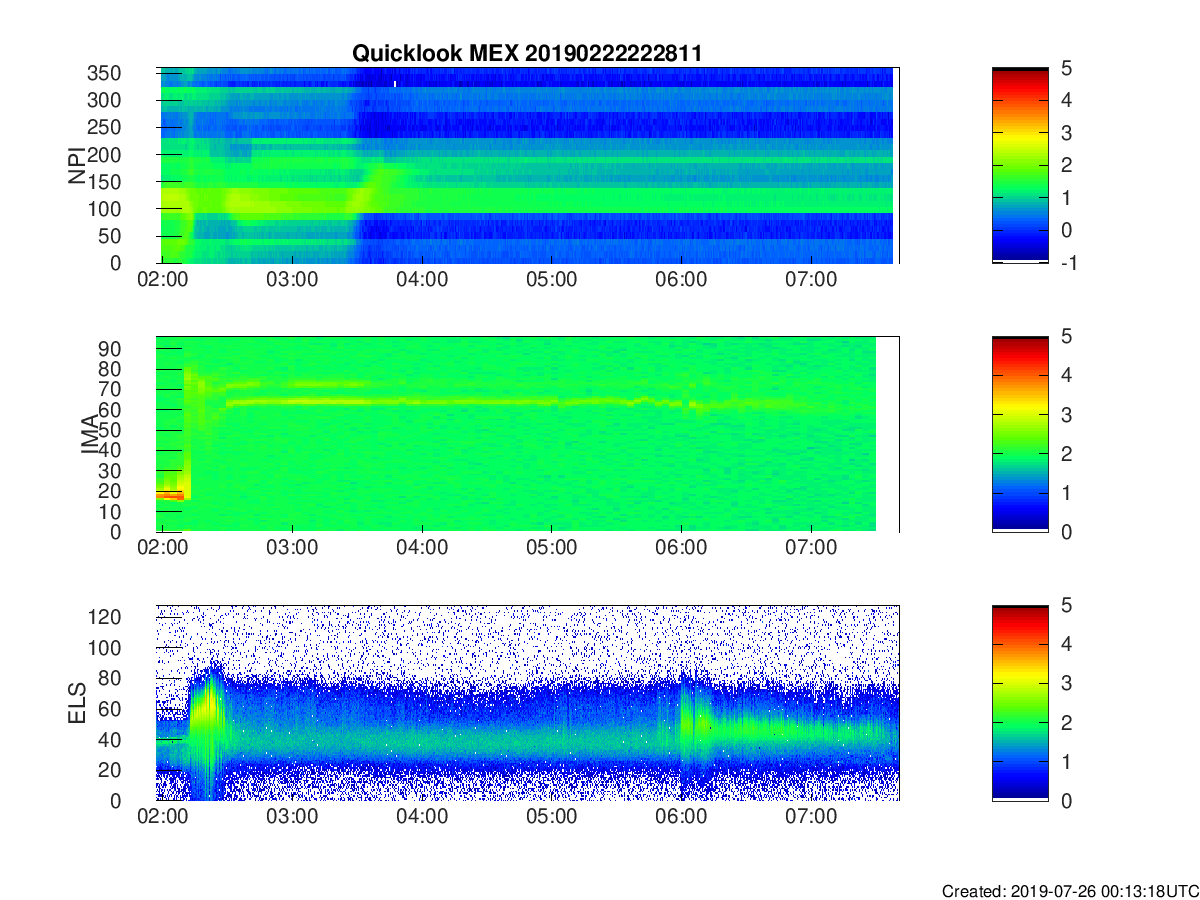
Task: Click the NPI panel colorbar
Action: (1020, 165)
